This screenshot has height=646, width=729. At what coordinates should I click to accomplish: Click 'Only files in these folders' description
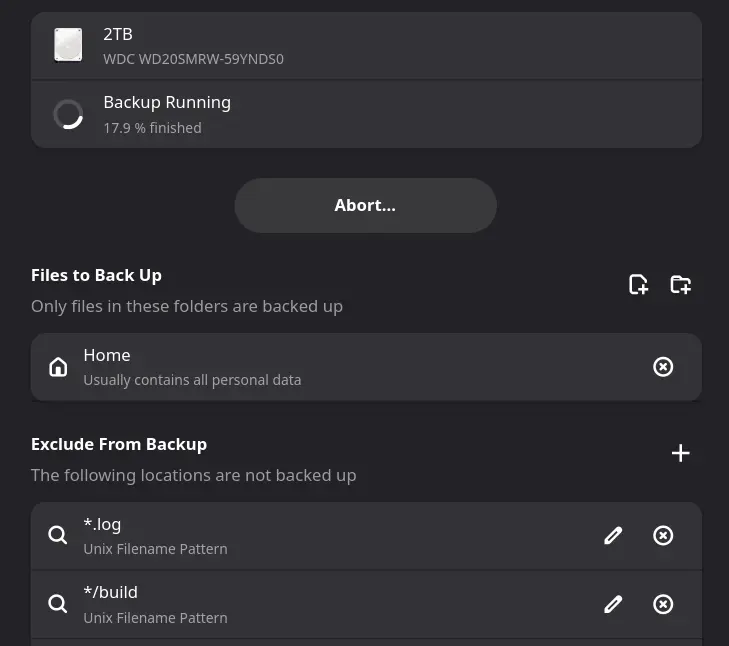coord(187,306)
